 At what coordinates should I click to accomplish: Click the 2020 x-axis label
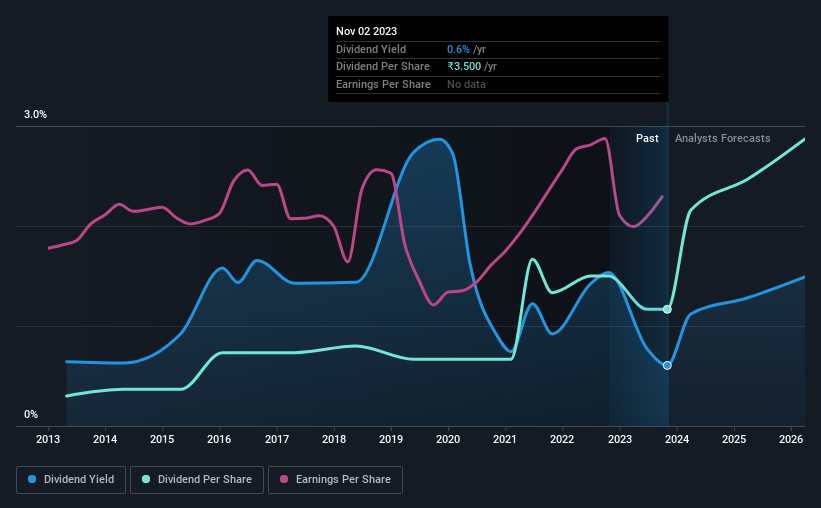pyautogui.click(x=448, y=439)
